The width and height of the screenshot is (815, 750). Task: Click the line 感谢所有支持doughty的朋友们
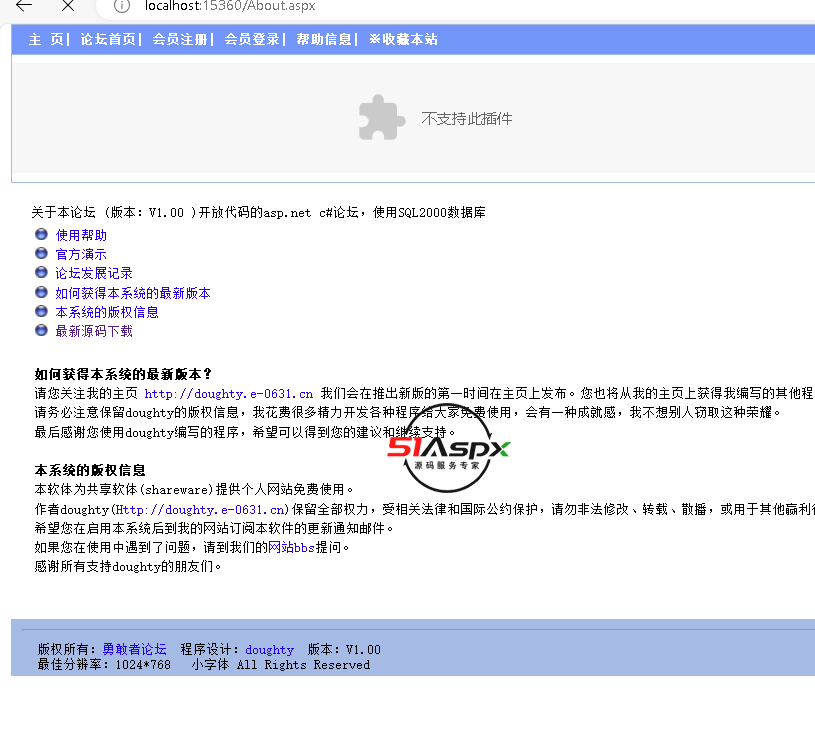128,567
